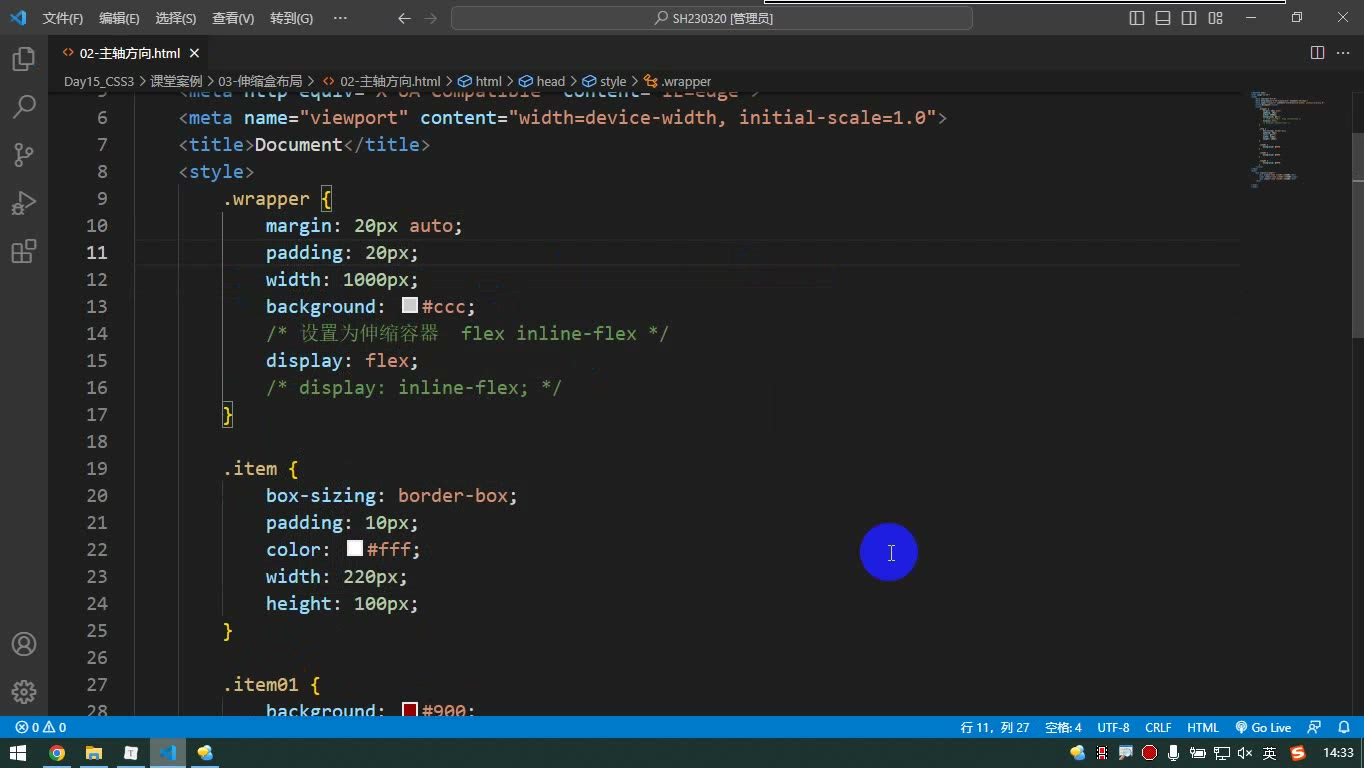This screenshot has height=768, width=1364.
Task: Toggle the primary side bar layout icon
Action: click(1137, 18)
